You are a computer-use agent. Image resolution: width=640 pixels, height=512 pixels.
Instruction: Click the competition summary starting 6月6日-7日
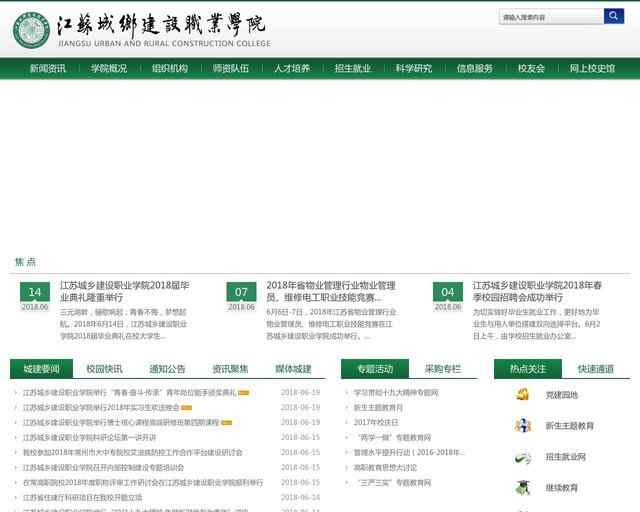coord(331,324)
